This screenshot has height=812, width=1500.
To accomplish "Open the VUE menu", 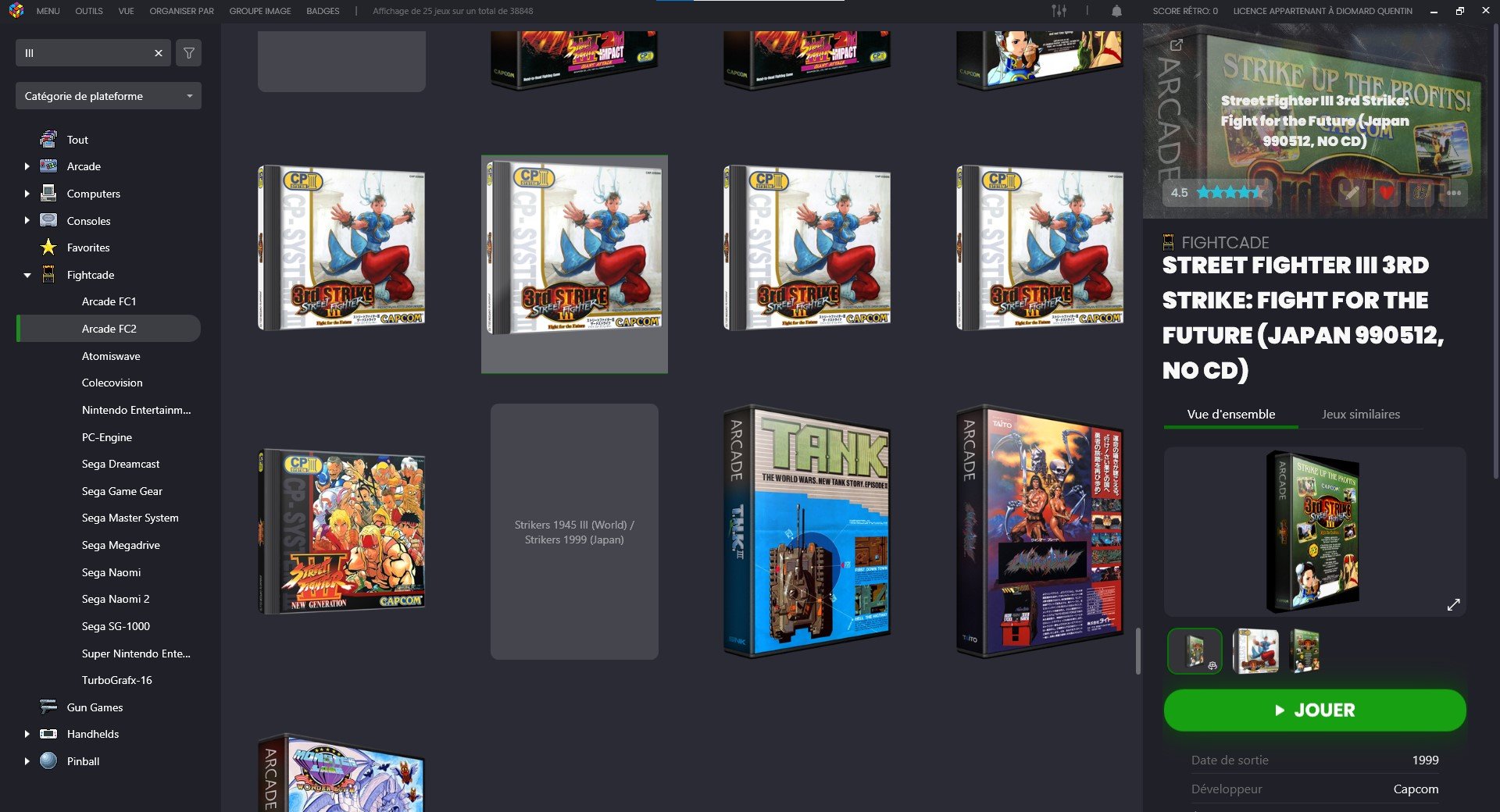I will [126, 11].
